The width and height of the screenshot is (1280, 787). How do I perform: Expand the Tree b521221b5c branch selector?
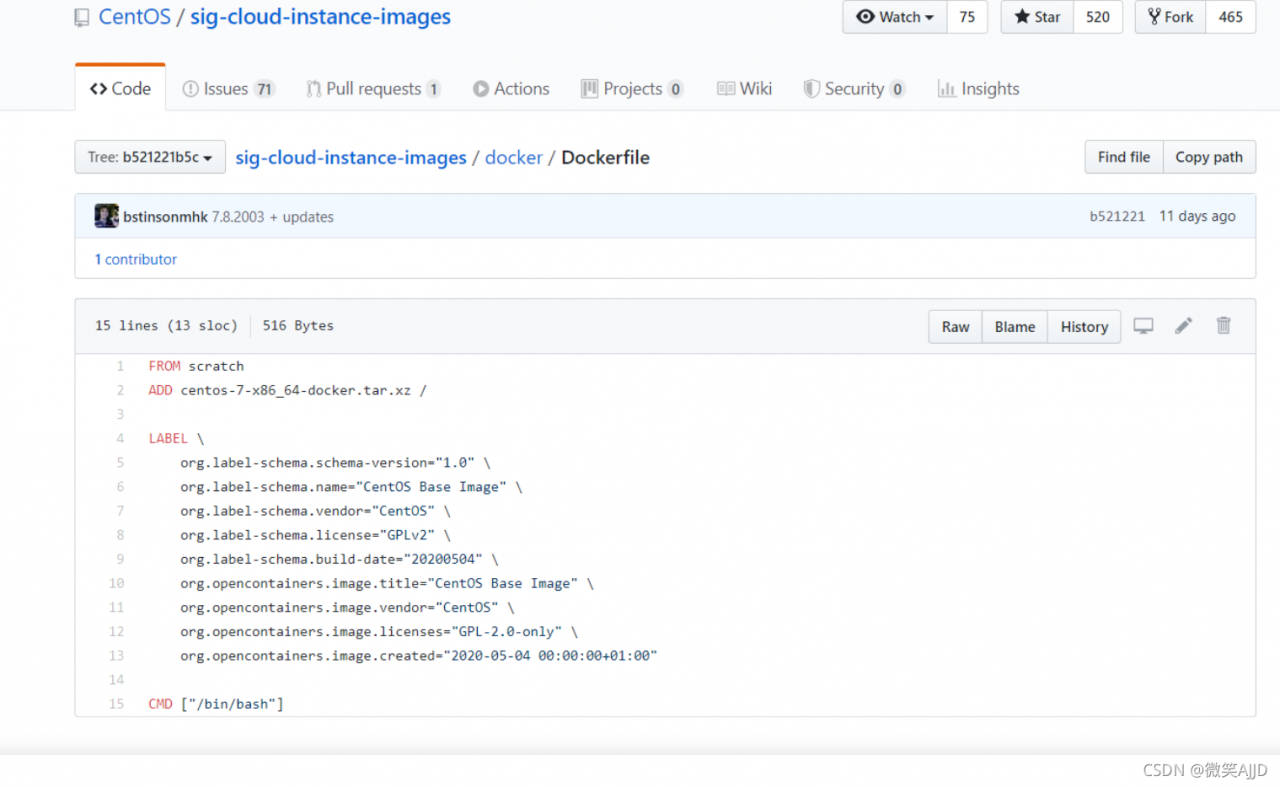pyautogui.click(x=150, y=157)
